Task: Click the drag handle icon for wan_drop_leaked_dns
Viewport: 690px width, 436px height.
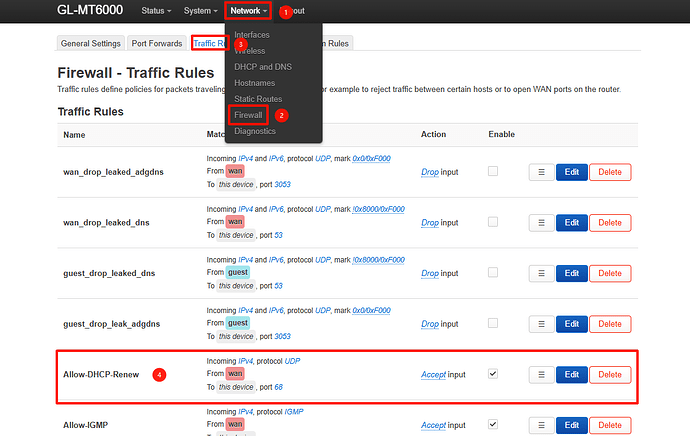Action: pyautogui.click(x=539, y=222)
